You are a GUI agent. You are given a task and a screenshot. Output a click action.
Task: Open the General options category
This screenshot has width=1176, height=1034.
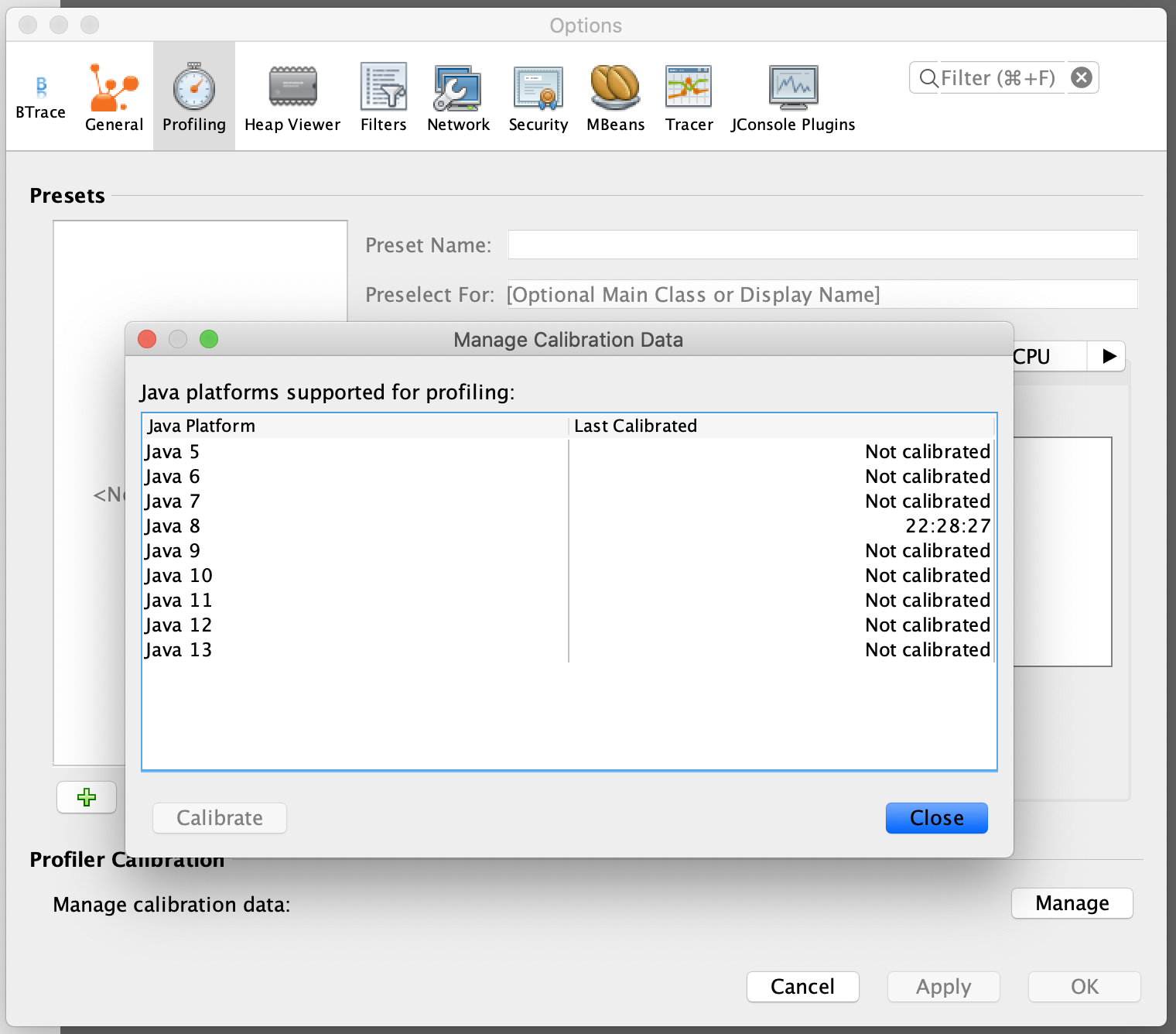tap(114, 96)
